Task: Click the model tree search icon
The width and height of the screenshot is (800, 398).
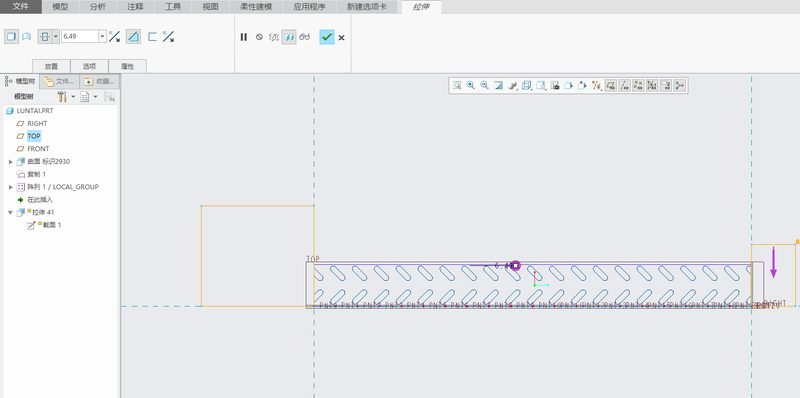Action: (109, 96)
